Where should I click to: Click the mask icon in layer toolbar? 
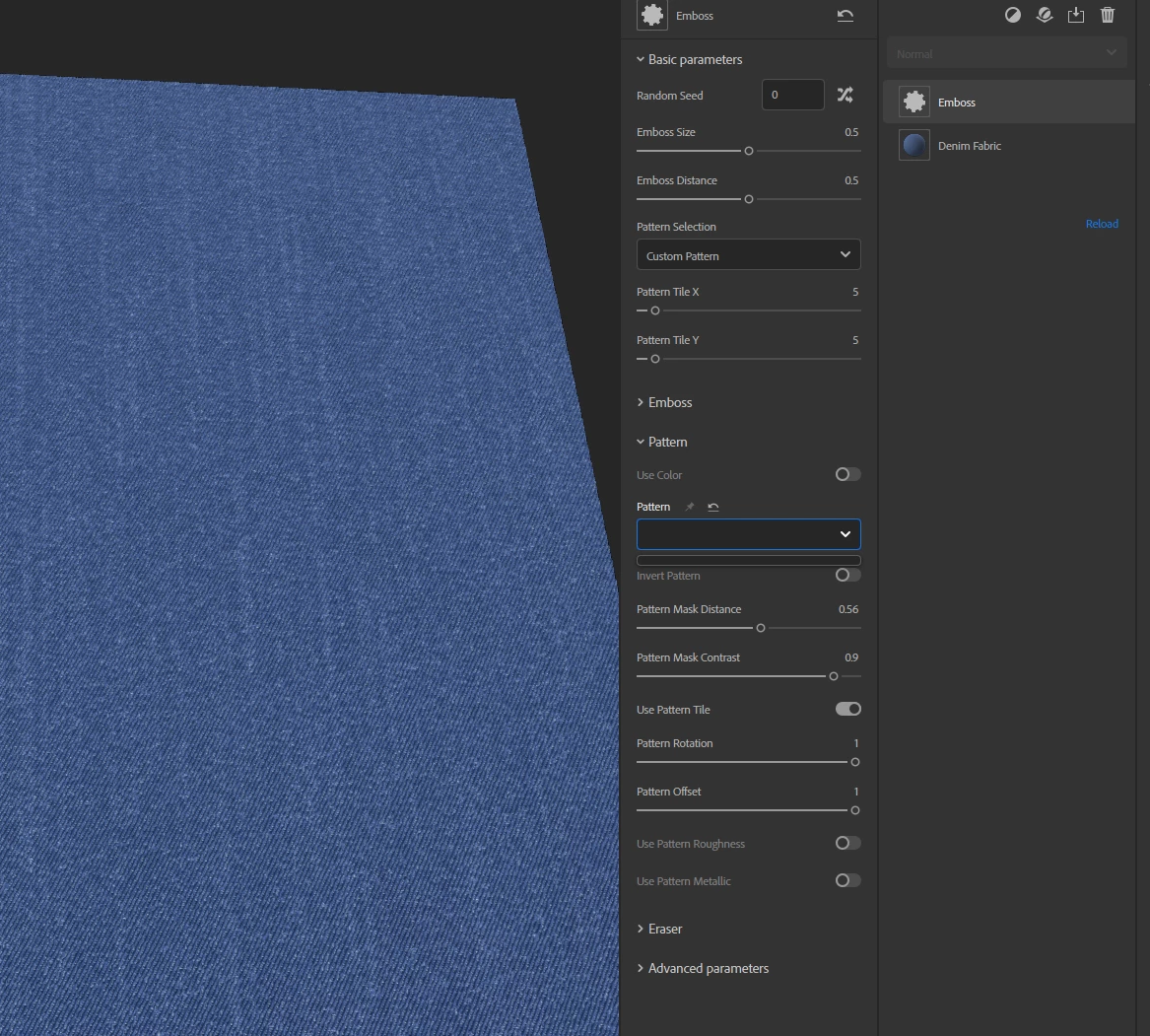click(x=1013, y=15)
